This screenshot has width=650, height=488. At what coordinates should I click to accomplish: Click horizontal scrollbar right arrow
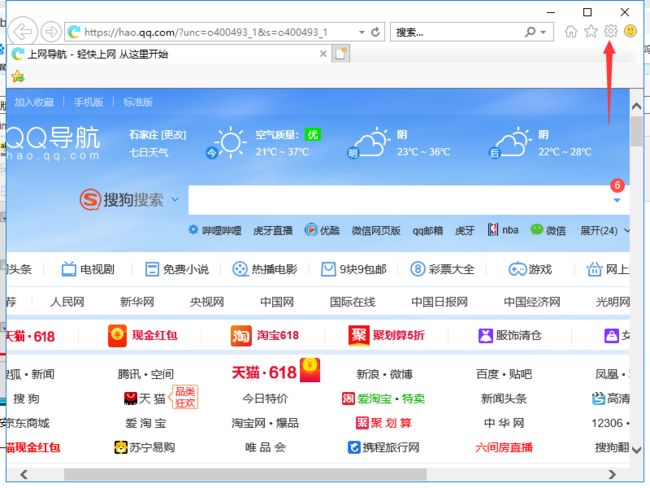pos(612,474)
